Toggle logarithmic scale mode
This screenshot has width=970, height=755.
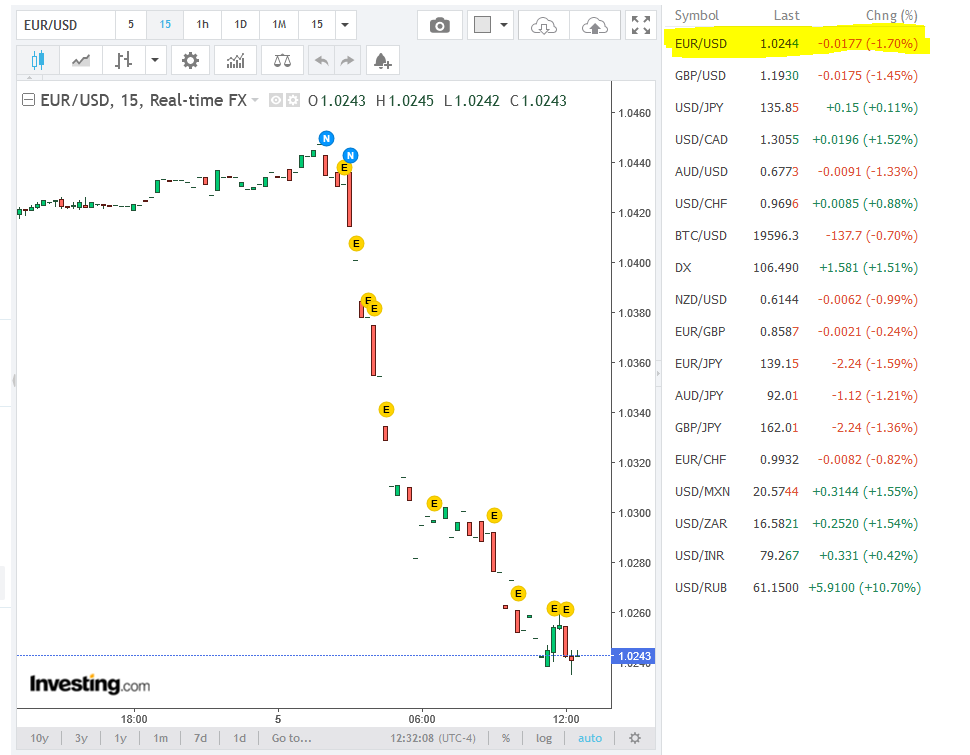544,738
